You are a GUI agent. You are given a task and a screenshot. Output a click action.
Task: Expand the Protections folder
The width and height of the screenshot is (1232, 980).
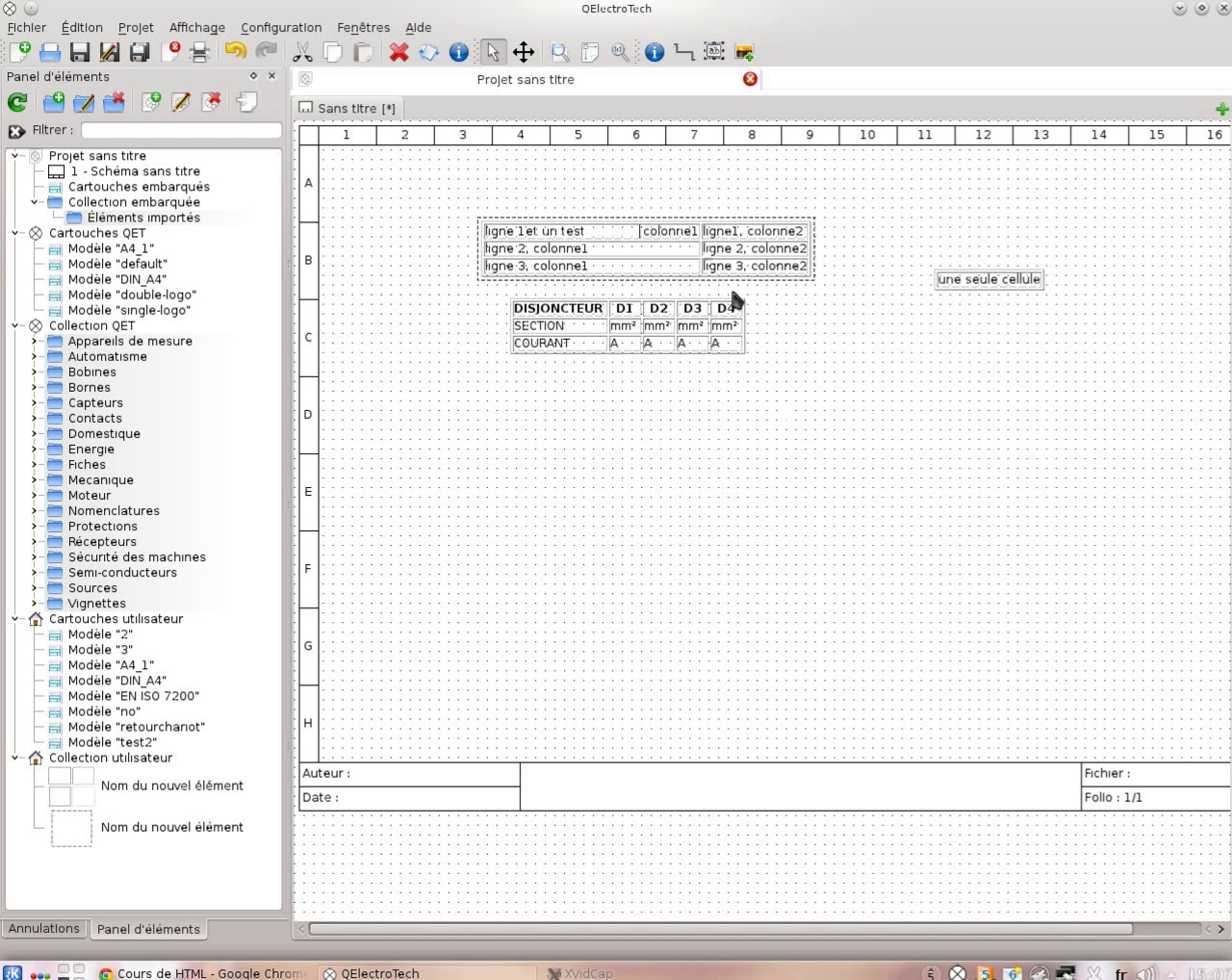(34, 526)
